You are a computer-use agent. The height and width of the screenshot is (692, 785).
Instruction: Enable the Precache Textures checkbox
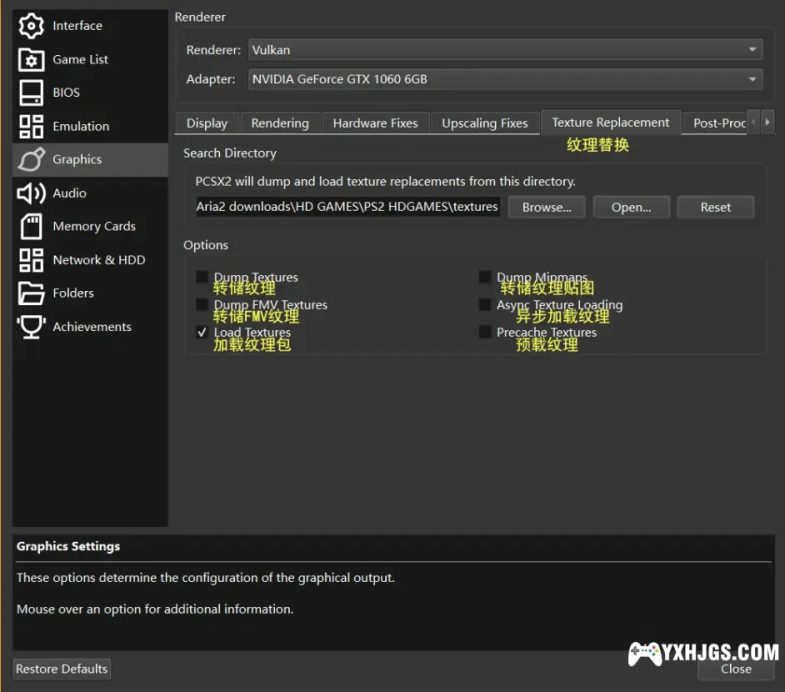coord(485,333)
